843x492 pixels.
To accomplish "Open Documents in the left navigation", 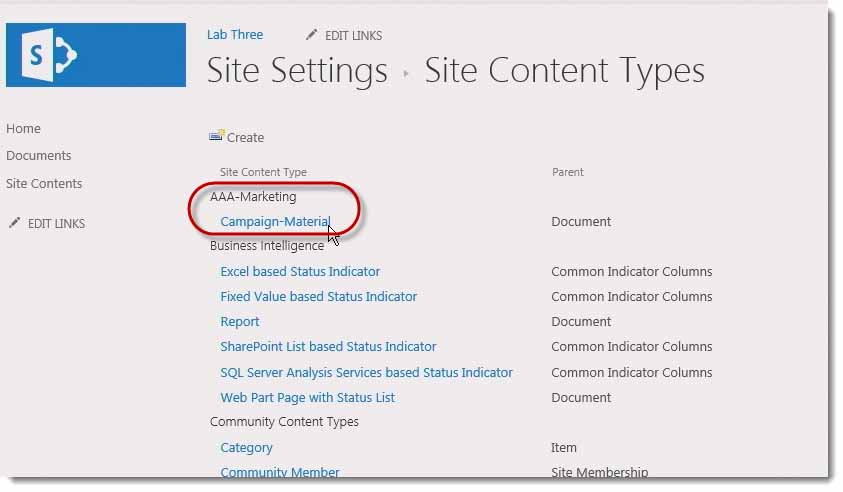I will (38, 156).
